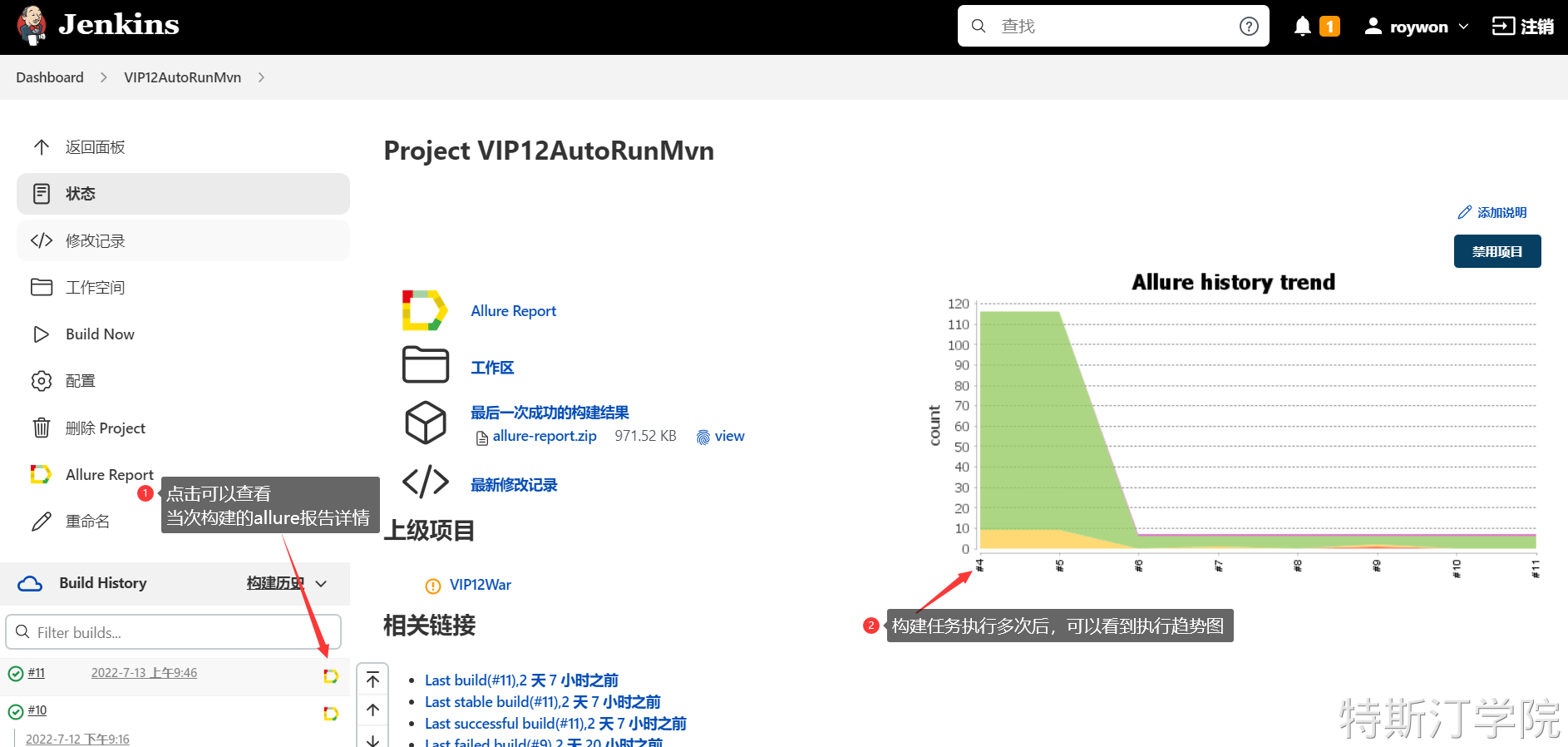Open the notifications bell icon
Viewport: 1568px width, 747px height.
(x=1303, y=27)
